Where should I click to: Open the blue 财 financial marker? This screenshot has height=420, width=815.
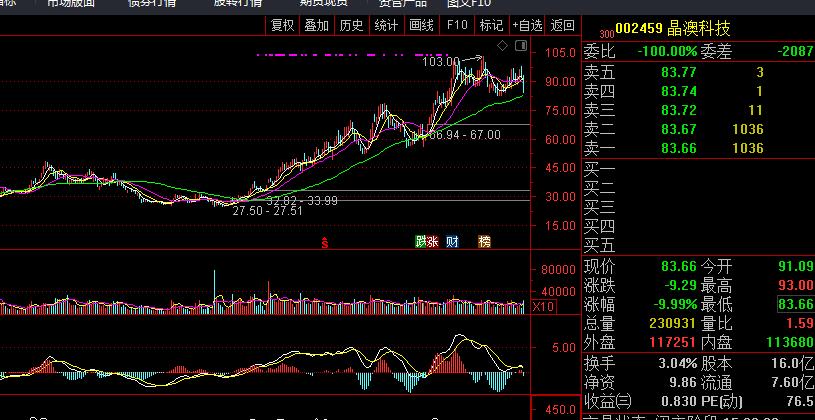point(452,242)
